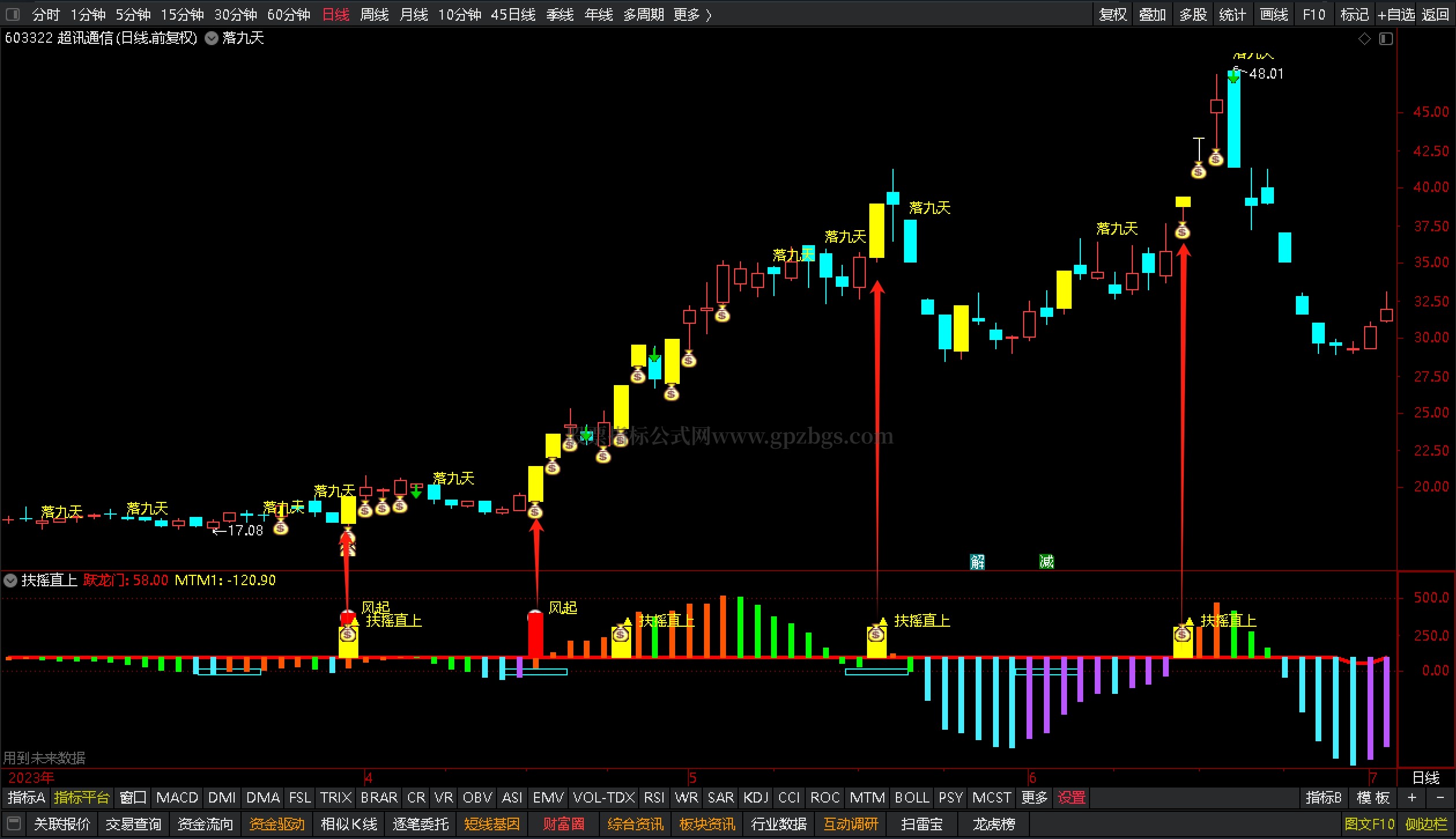Image resolution: width=1456 pixels, height=839 pixels.
Task: Click the money bag icon near 17.08 low
Action: click(x=281, y=527)
